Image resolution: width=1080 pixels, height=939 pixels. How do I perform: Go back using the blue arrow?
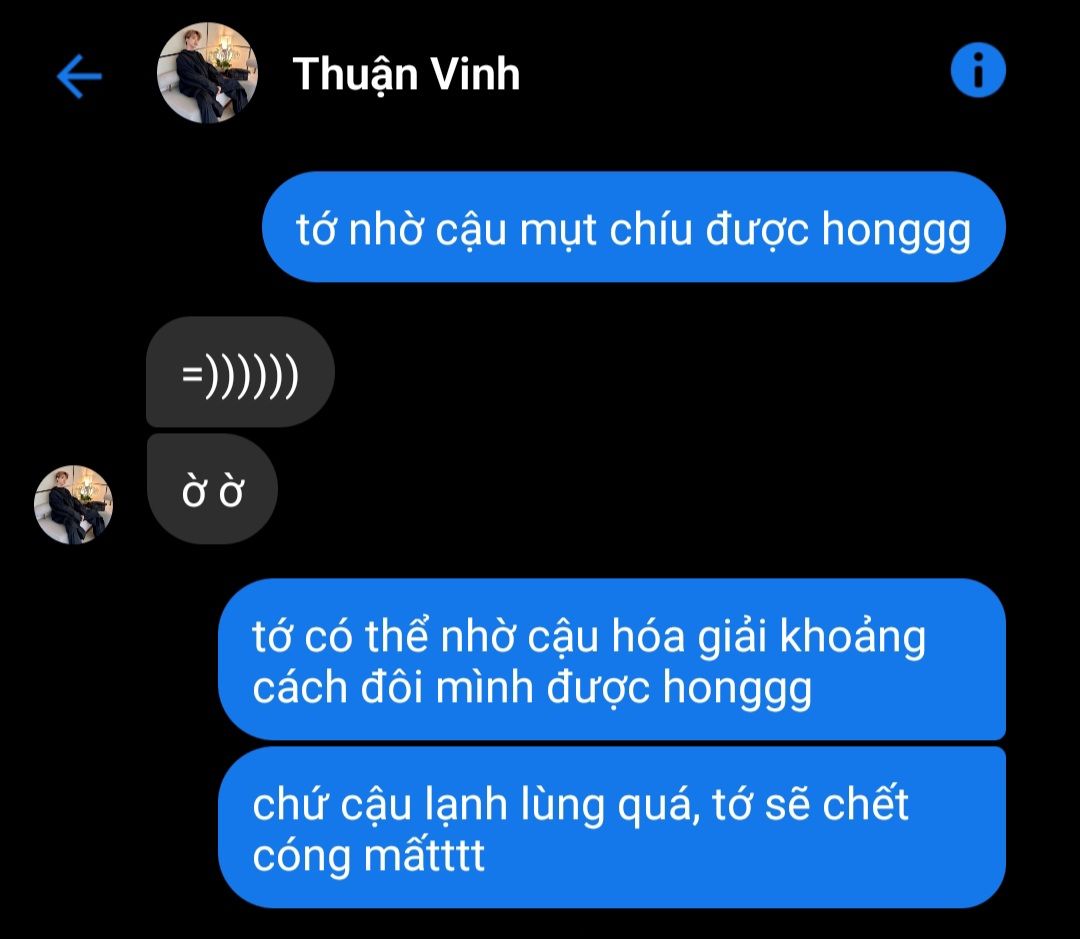tap(79, 76)
